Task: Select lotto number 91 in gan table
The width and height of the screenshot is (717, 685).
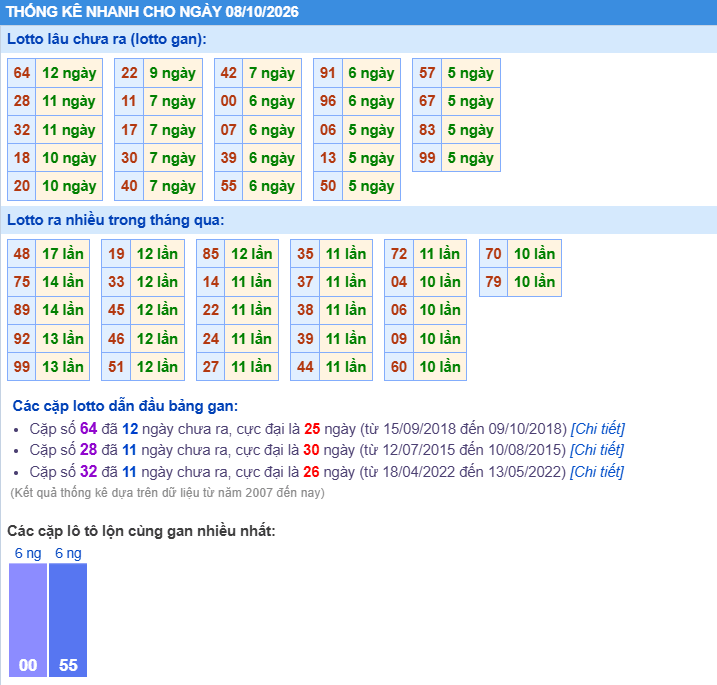Action: (328, 73)
